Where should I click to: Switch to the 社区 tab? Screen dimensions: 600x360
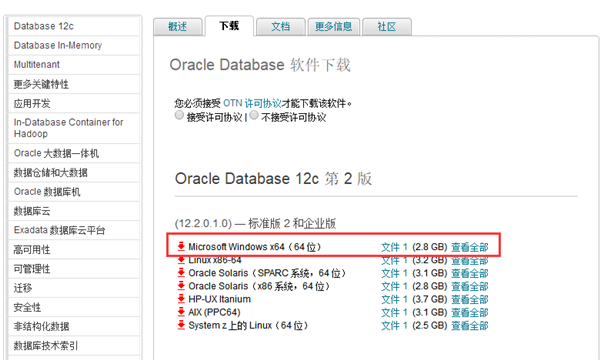[386, 27]
